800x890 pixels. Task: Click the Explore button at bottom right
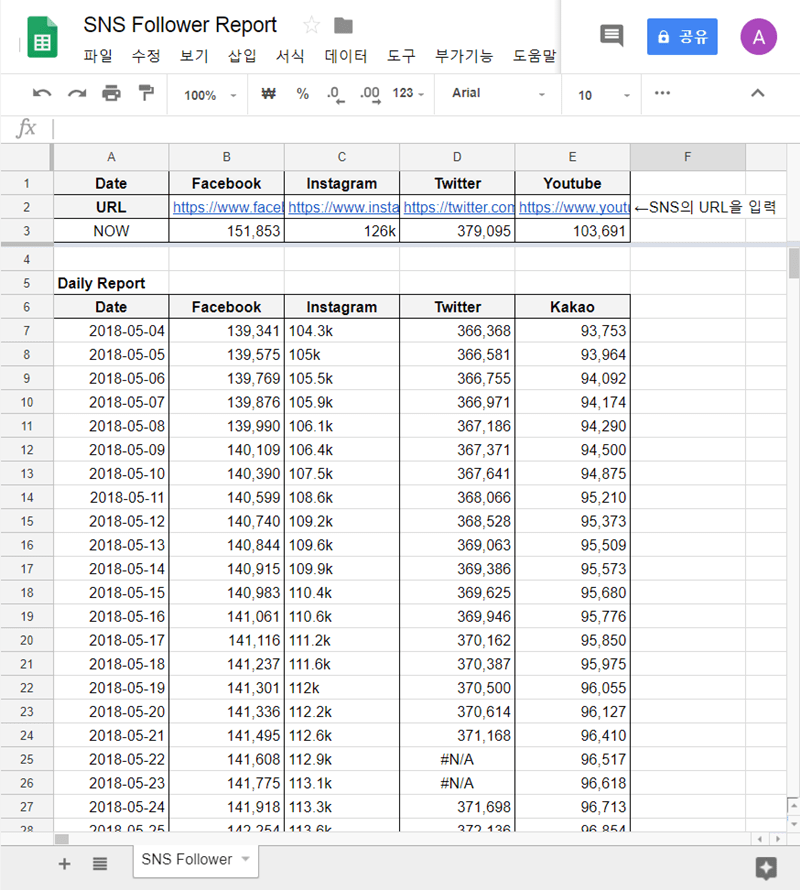(x=766, y=866)
